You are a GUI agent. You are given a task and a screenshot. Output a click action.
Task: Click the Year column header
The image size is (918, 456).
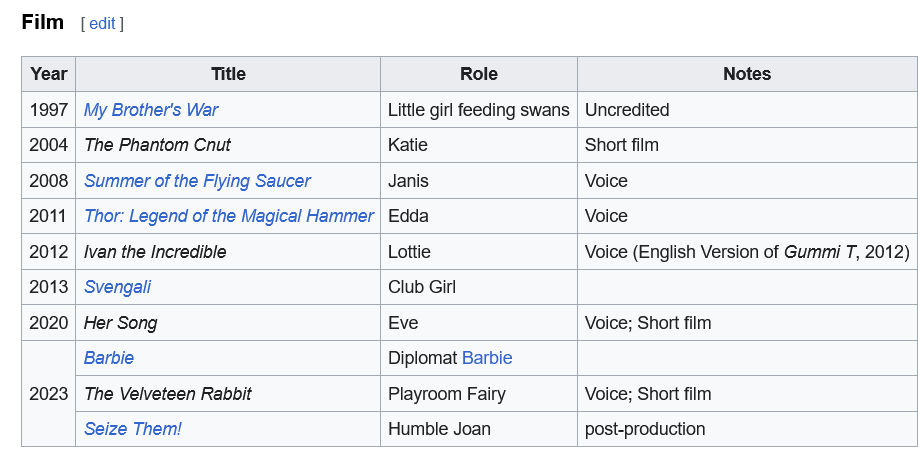[48, 74]
